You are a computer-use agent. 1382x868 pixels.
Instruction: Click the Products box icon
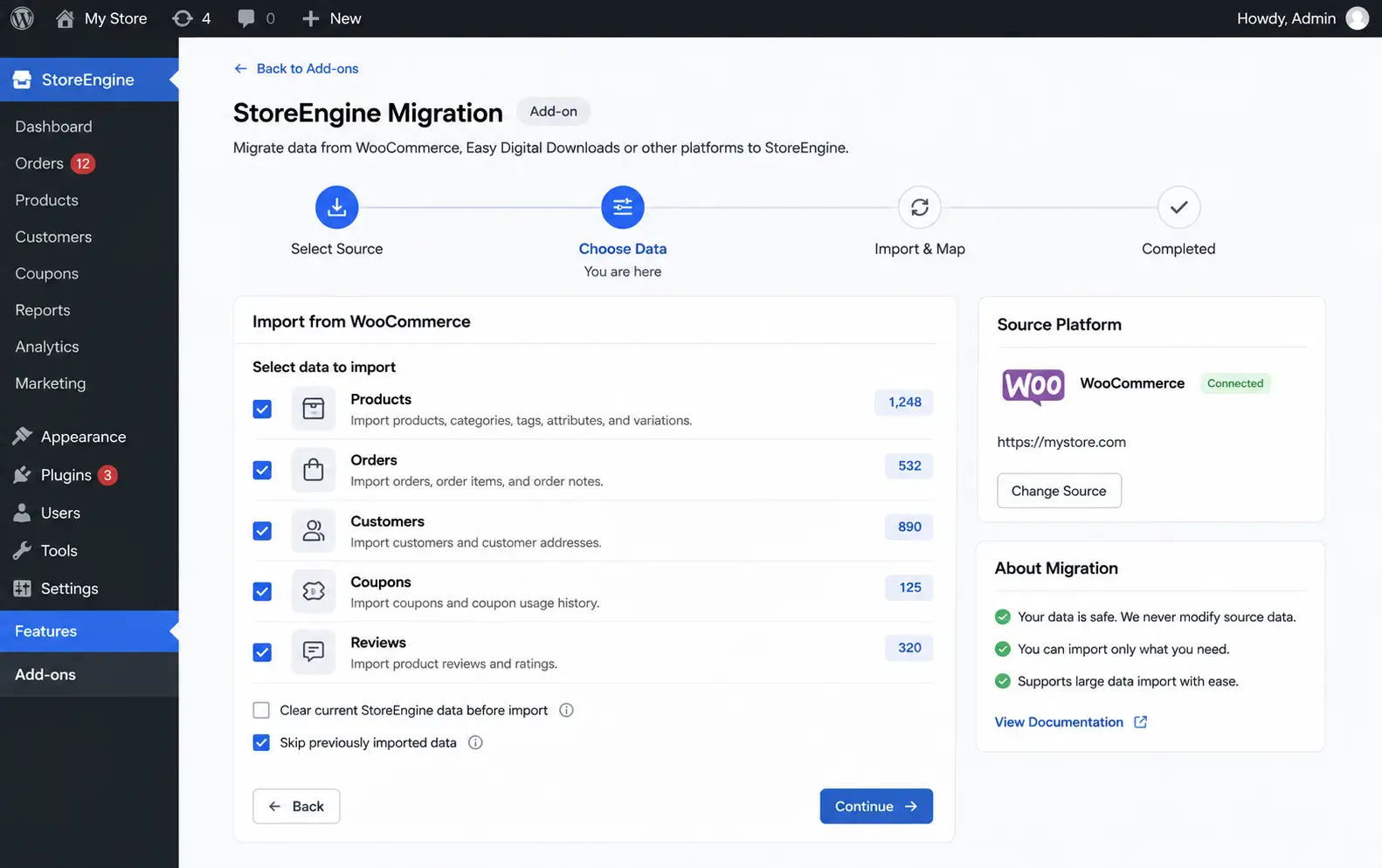314,409
